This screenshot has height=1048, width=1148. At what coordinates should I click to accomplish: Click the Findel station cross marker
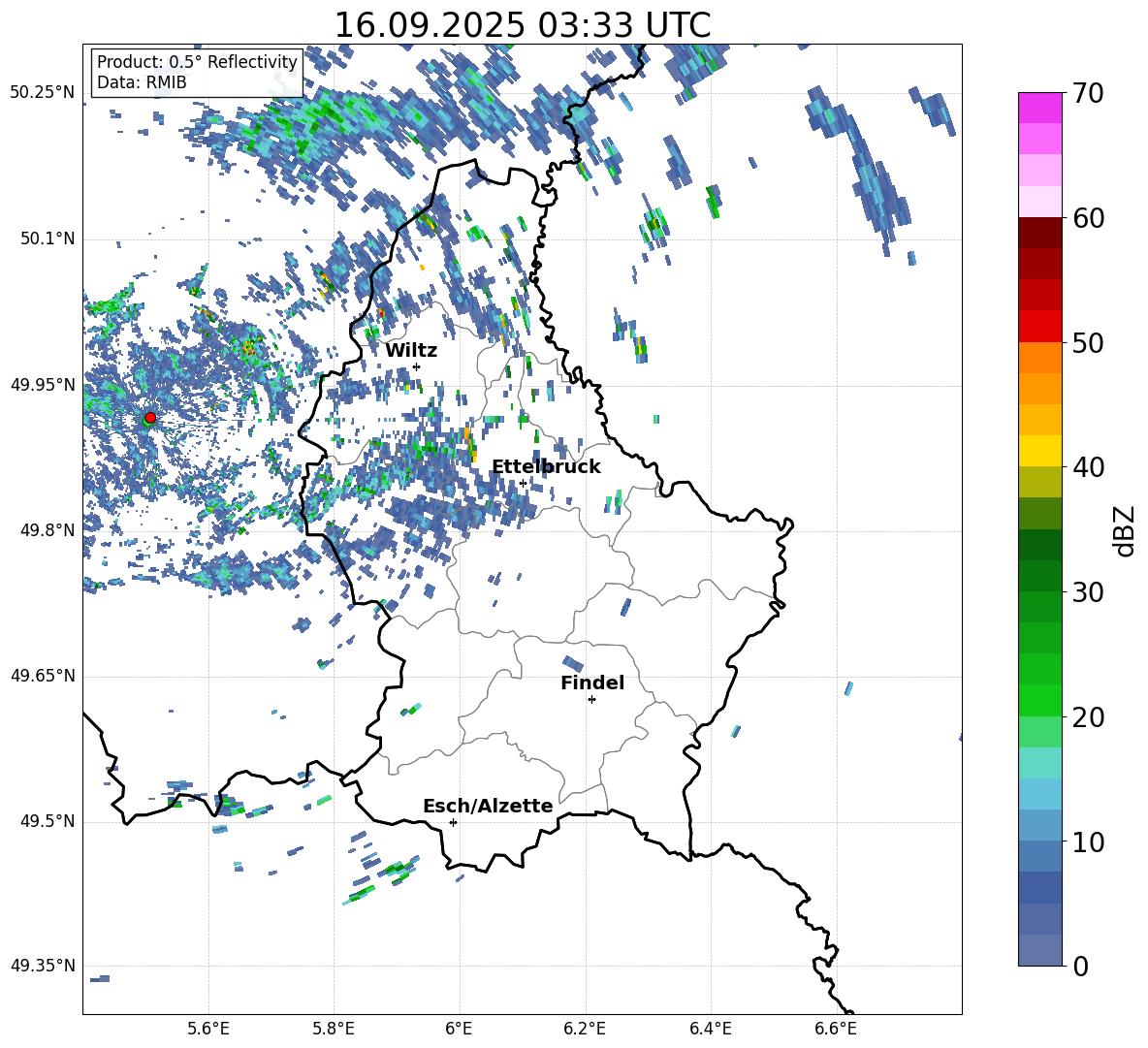click(x=591, y=700)
